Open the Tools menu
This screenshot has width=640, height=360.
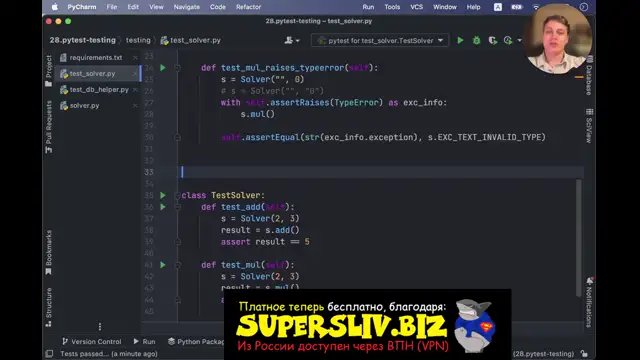coord(392,7)
